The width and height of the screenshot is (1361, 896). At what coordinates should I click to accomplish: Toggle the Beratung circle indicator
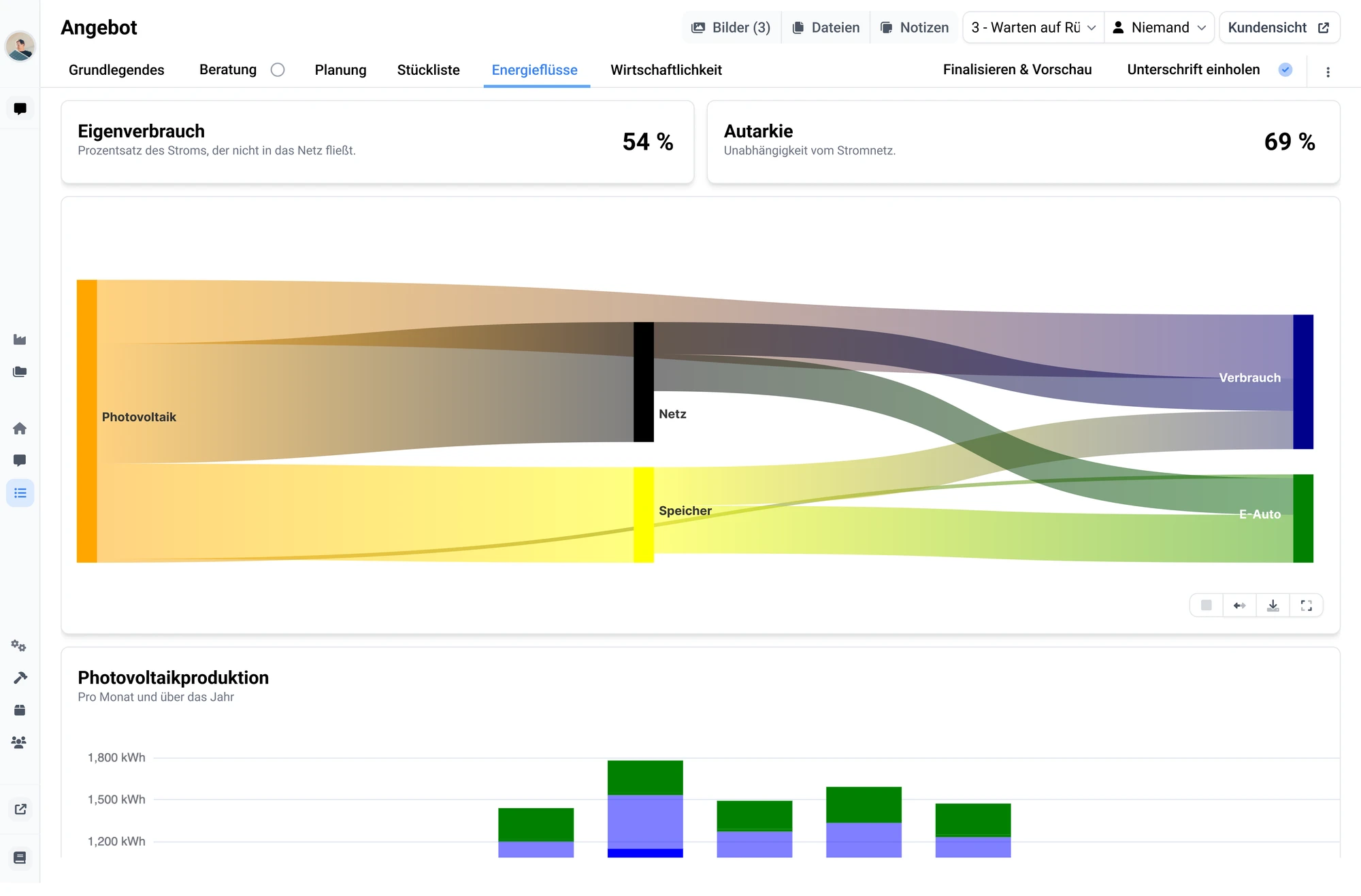pos(278,69)
